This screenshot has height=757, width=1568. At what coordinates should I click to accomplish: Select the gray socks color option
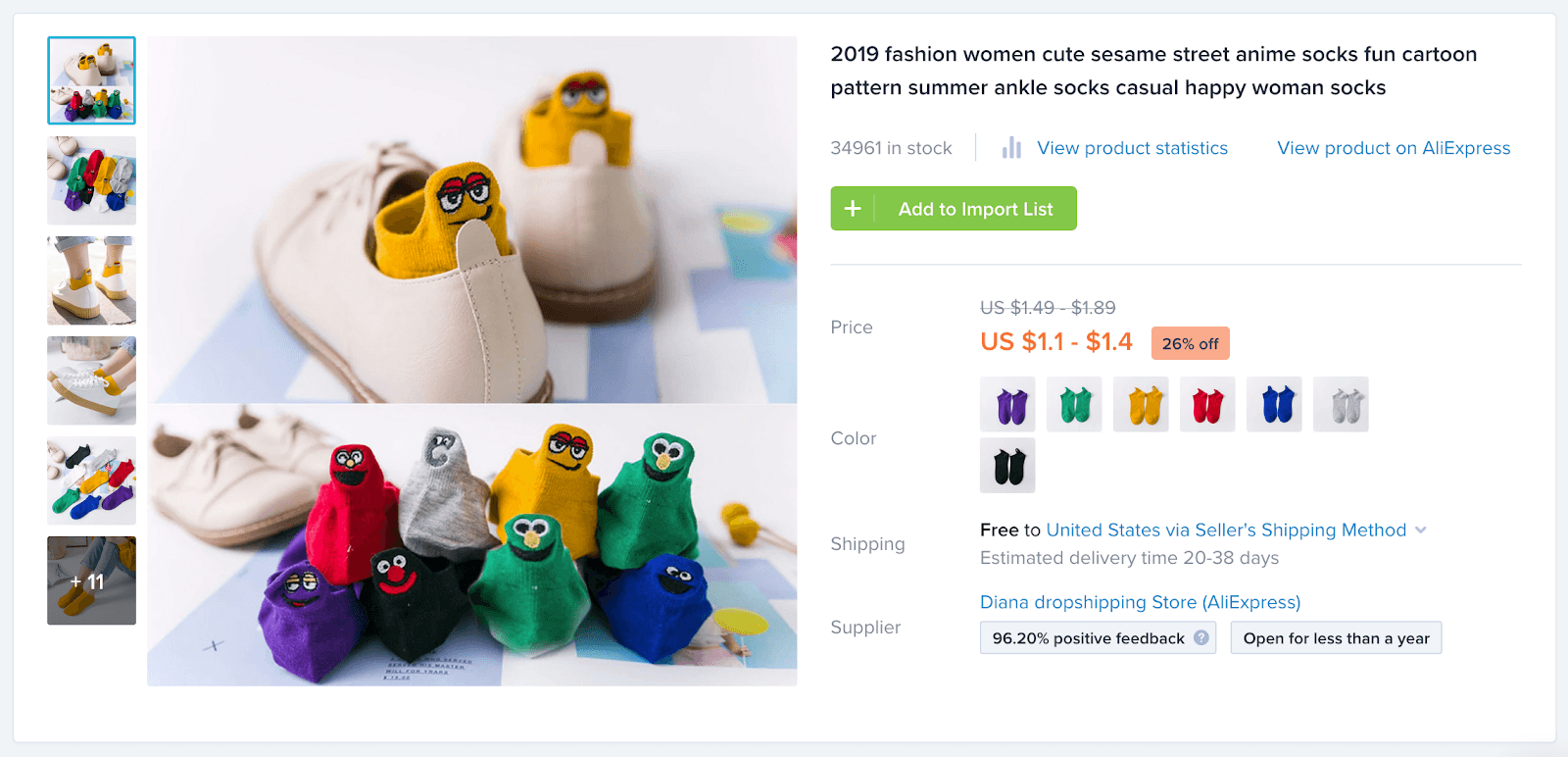[1341, 405]
